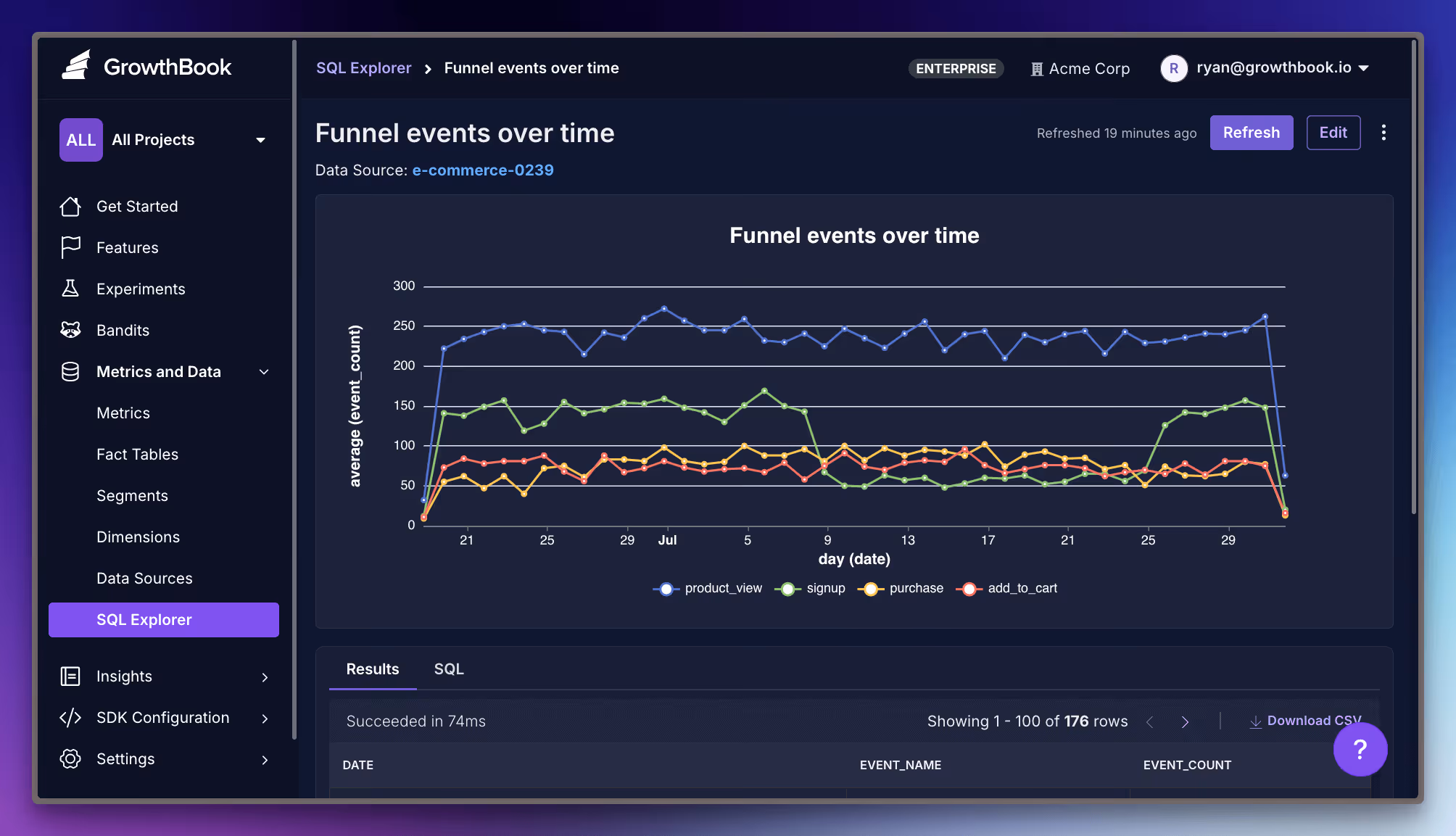Image resolution: width=1456 pixels, height=836 pixels.
Task: Hide the signup series via legend
Action: tap(811, 588)
